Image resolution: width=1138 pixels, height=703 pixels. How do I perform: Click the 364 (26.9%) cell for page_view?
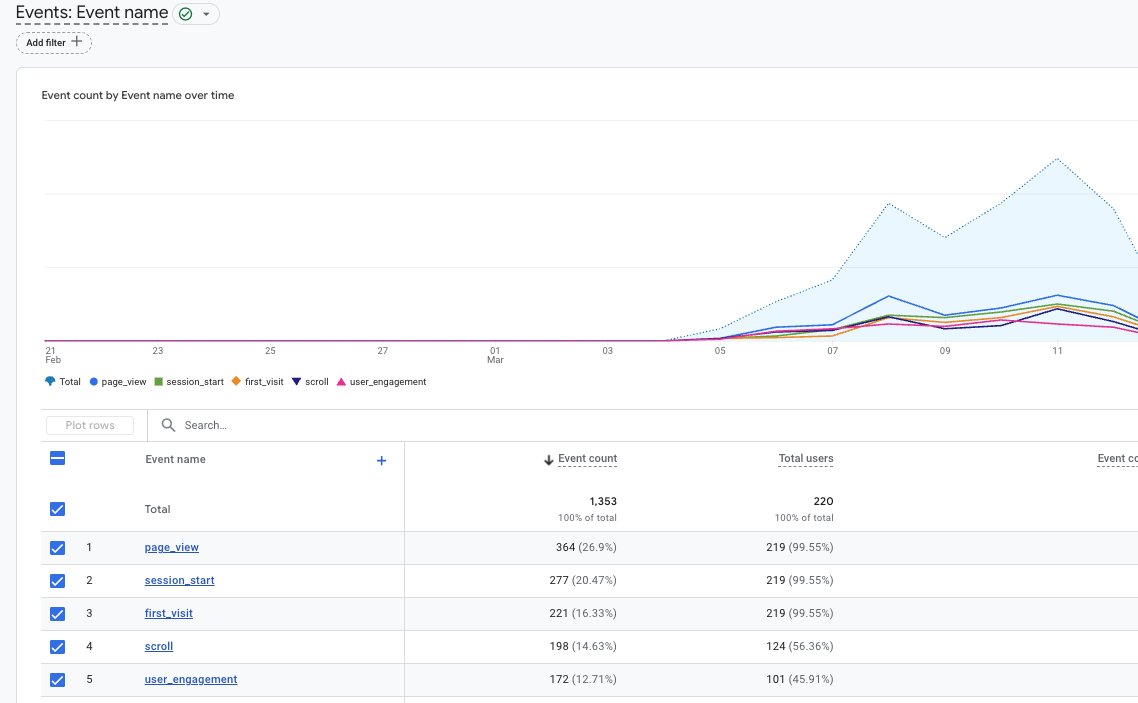pyautogui.click(x=586, y=547)
